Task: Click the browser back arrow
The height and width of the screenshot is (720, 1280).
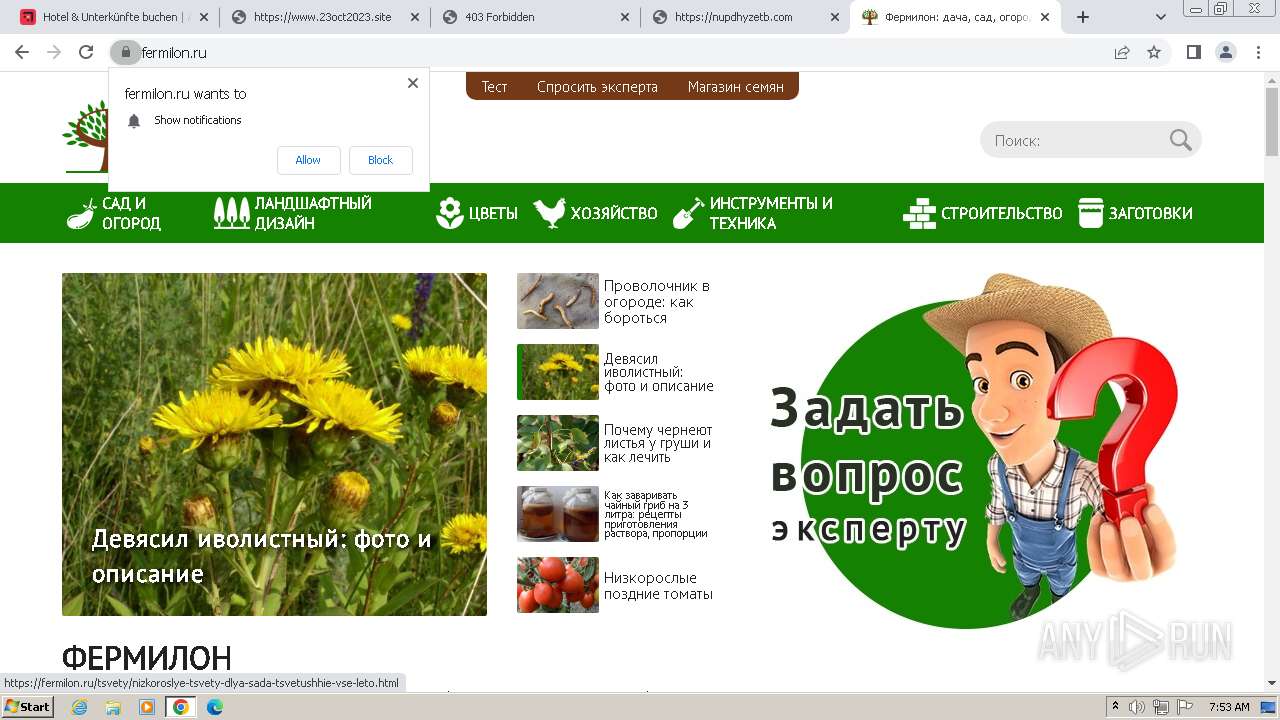Action: click(x=22, y=52)
